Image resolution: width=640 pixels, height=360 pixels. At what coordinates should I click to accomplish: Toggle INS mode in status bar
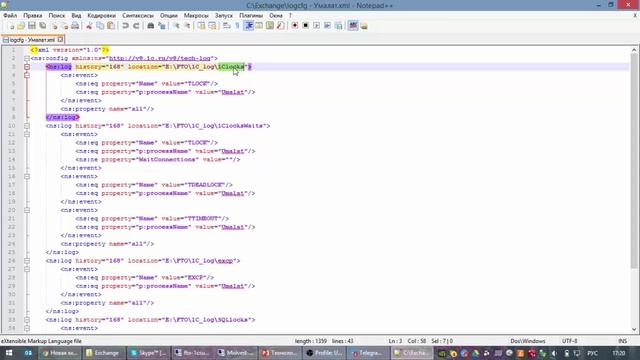pyautogui.click(x=622, y=341)
